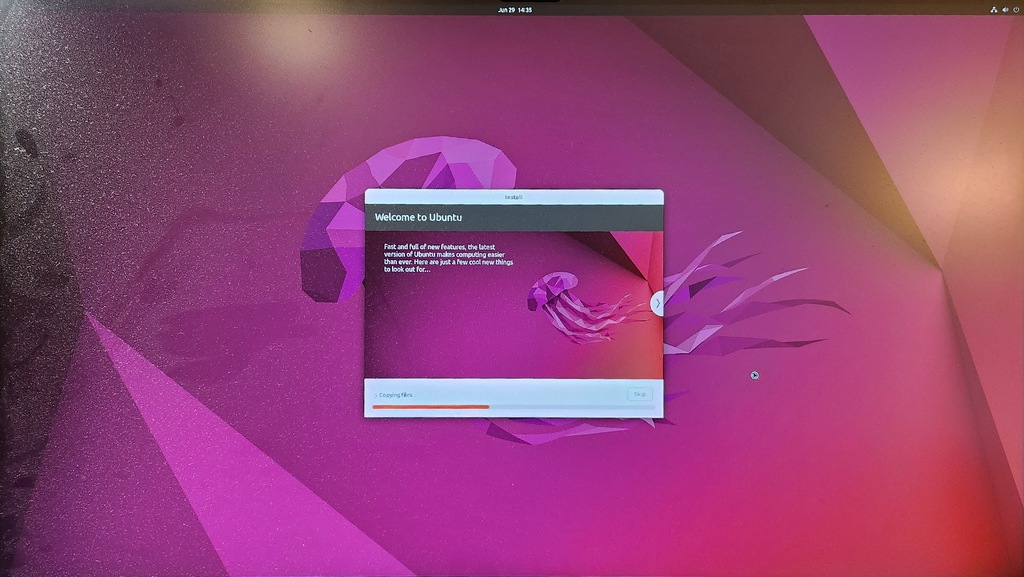Click the Skip button in installer

[x=639, y=394]
